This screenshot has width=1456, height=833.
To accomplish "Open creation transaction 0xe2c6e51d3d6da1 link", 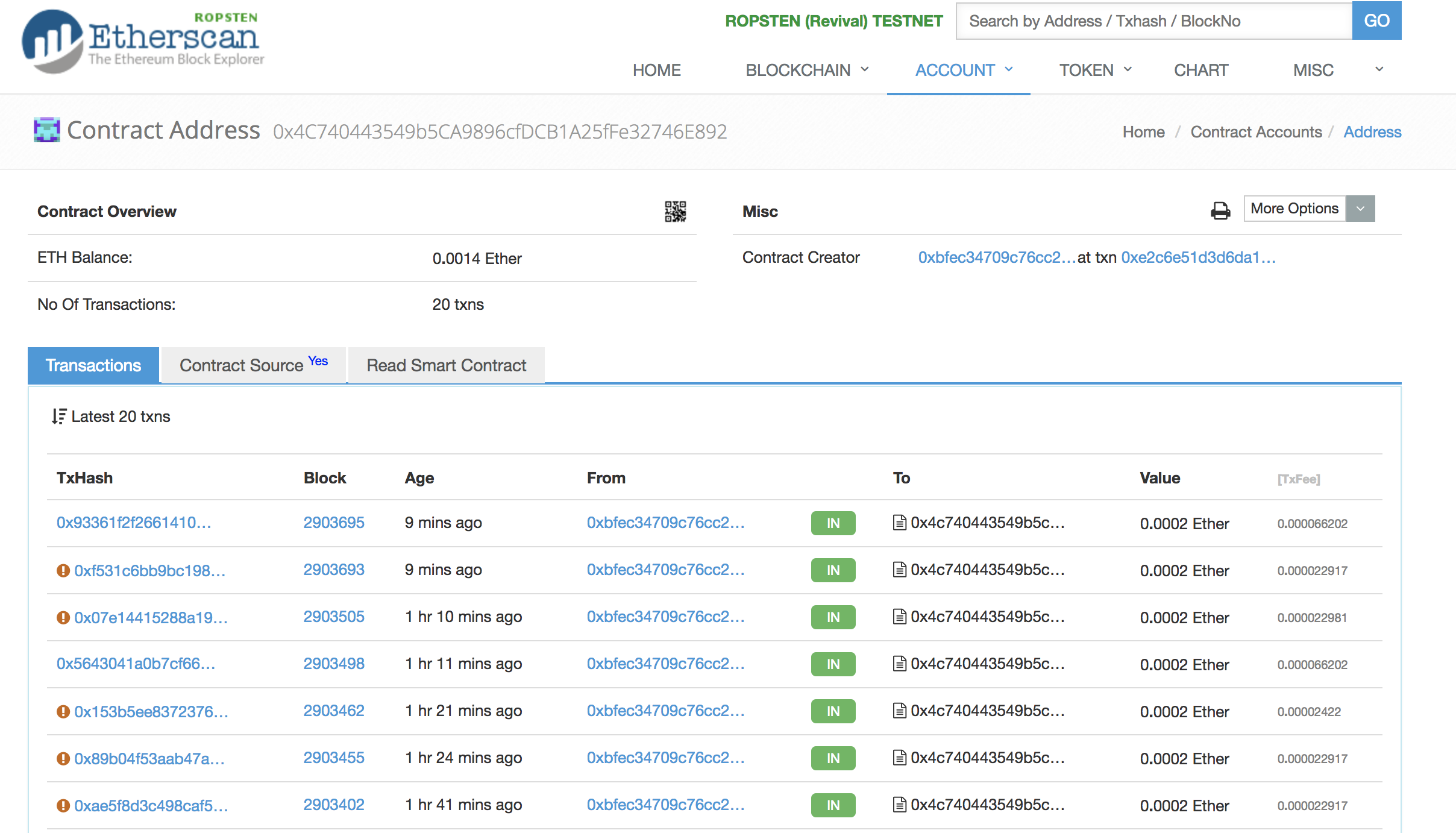I will pyautogui.click(x=1198, y=257).
